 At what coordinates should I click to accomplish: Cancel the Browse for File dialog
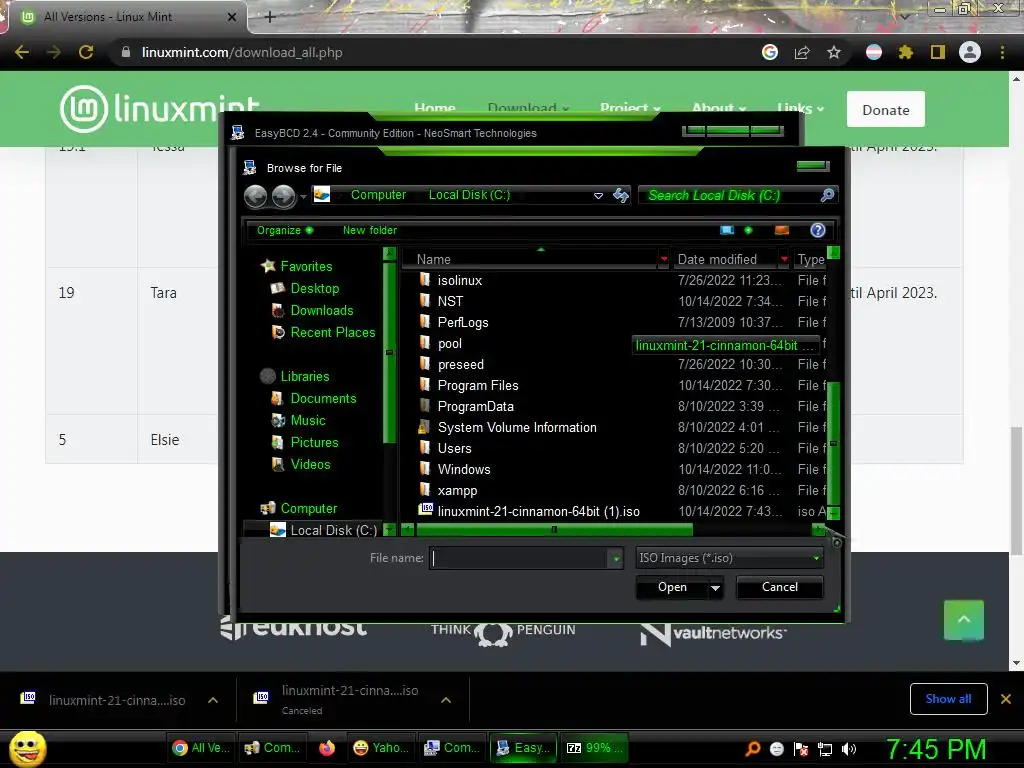[x=780, y=587]
